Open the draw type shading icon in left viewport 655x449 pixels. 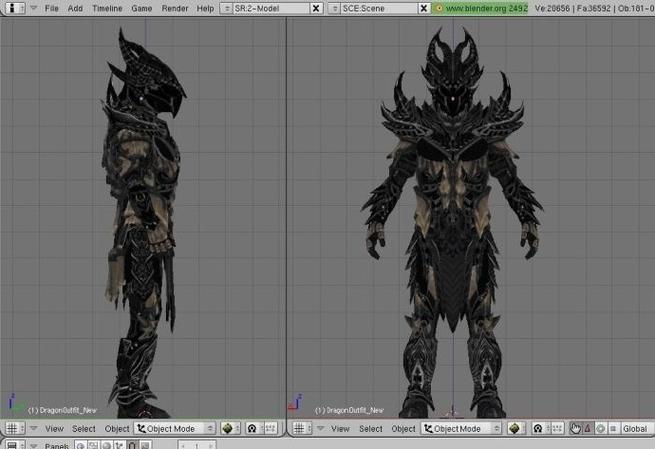tap(230, 429)
